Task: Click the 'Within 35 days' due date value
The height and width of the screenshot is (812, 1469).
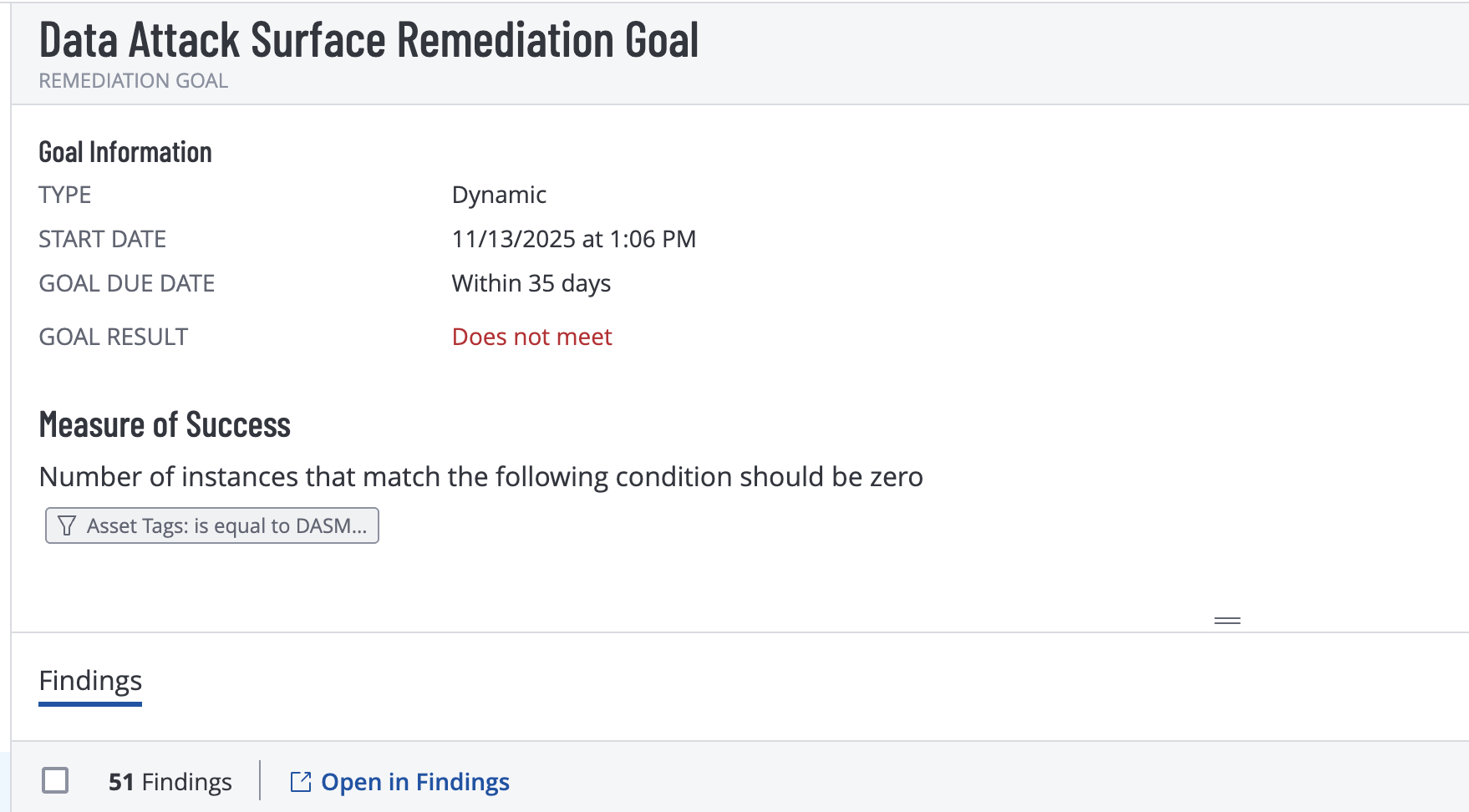Action: tap(531, 283)
